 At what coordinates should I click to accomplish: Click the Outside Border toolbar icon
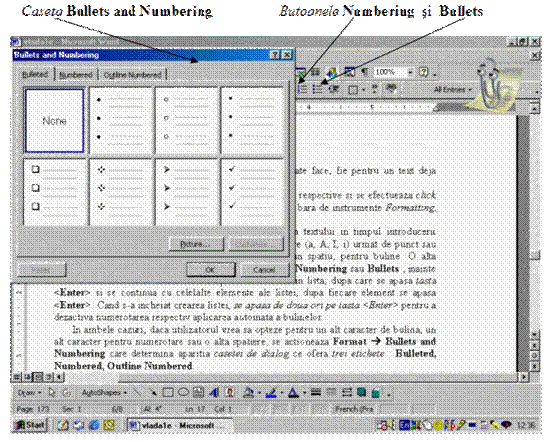[353, 90]
